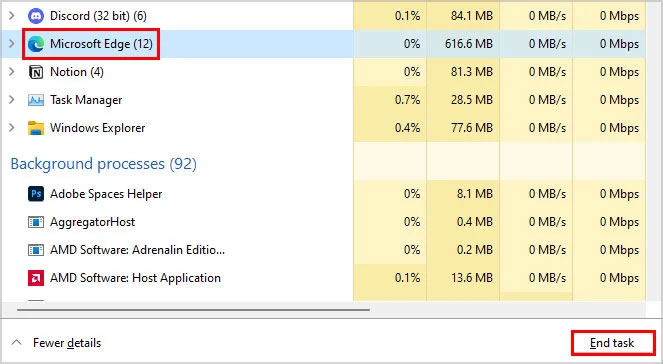Click Task Manager memory value 28.5 MB
Screen dimensions: 663x364
point(471,100)
